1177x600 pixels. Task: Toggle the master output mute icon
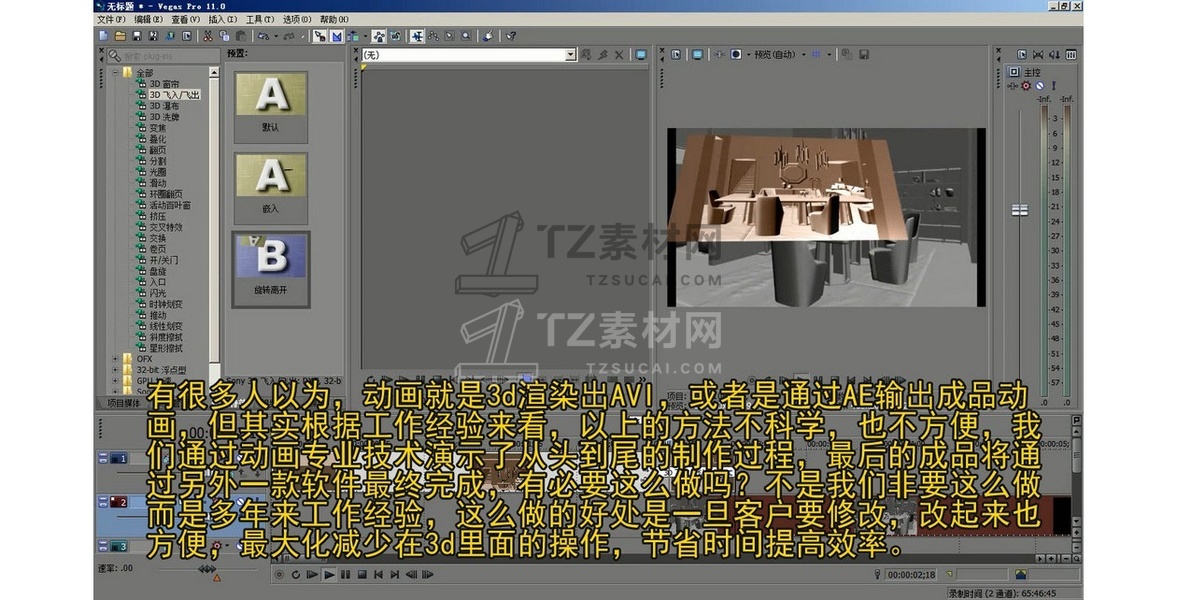[x=1039, y=86]
